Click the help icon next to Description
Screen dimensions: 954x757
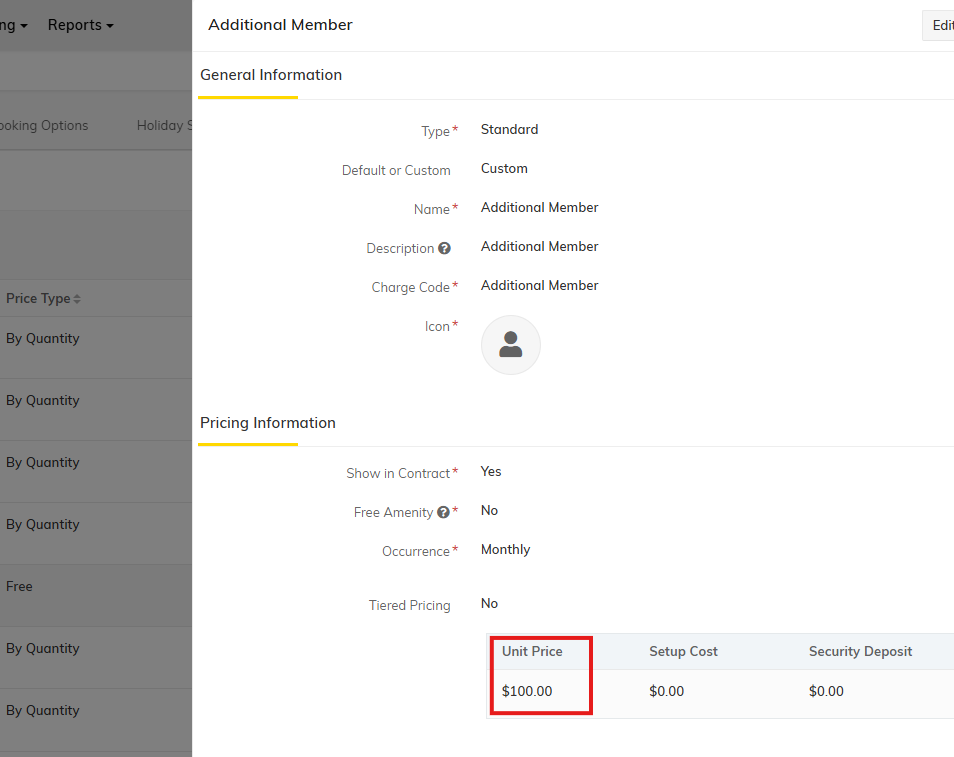tap(444, 248)
